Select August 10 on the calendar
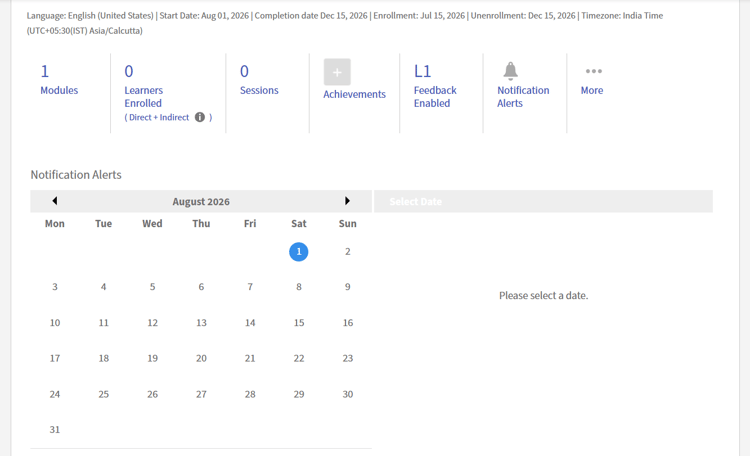Viewport: 750px width, 456px height. [55, 323]
